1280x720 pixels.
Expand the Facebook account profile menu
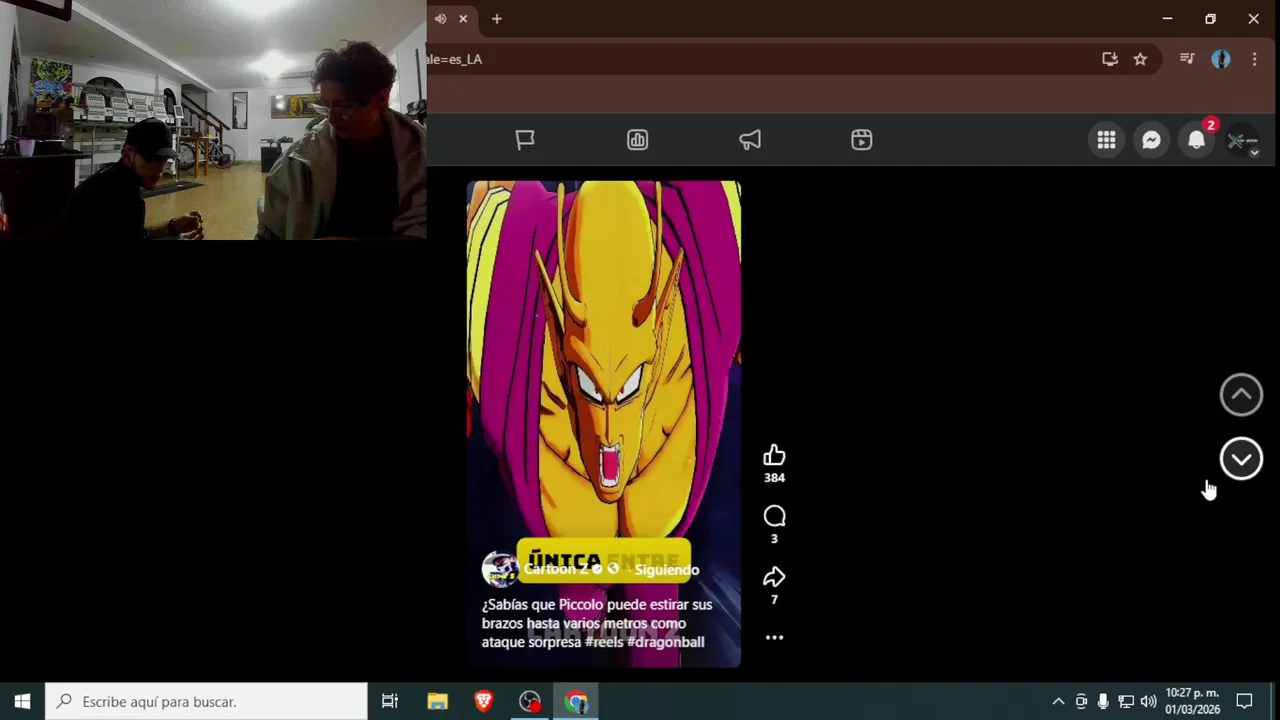[1241, 141]
